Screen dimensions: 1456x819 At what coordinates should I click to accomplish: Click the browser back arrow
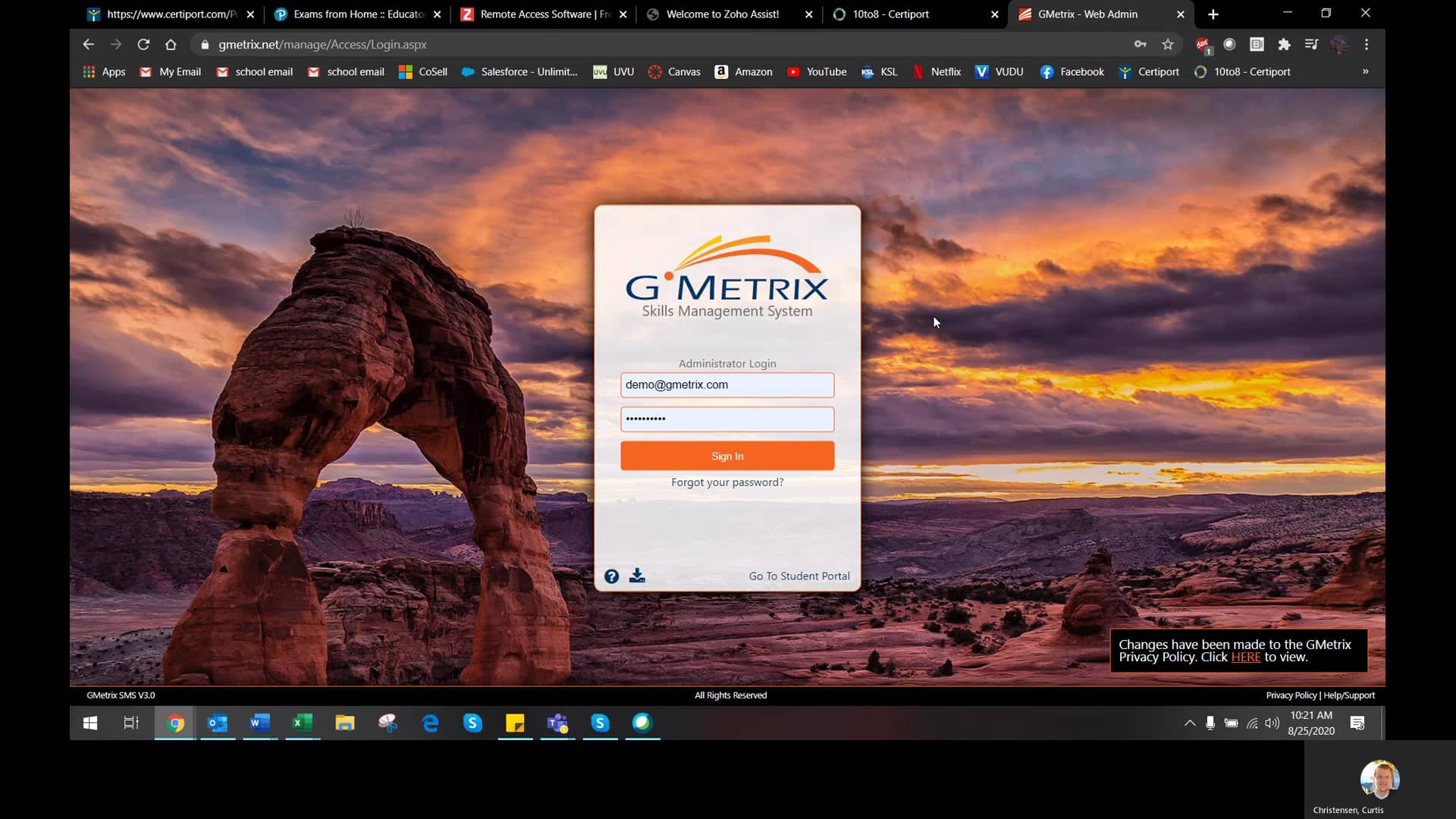pyautogui.click(x=88, y=45)
